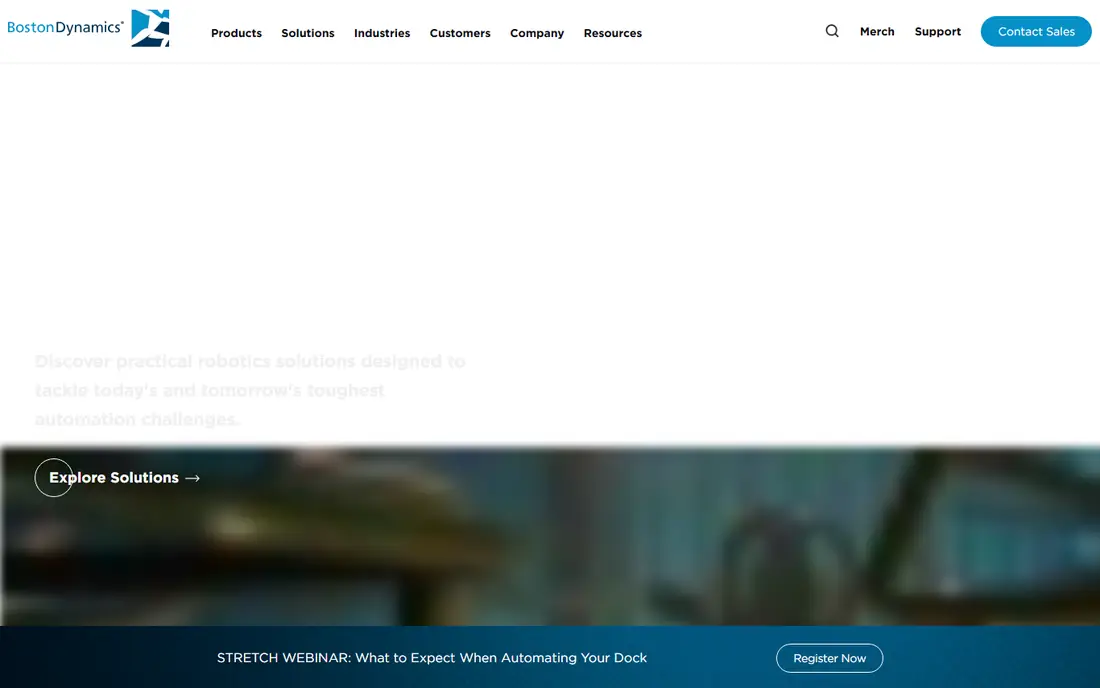
Task: Open the Products menu
Action: point(236,33)
